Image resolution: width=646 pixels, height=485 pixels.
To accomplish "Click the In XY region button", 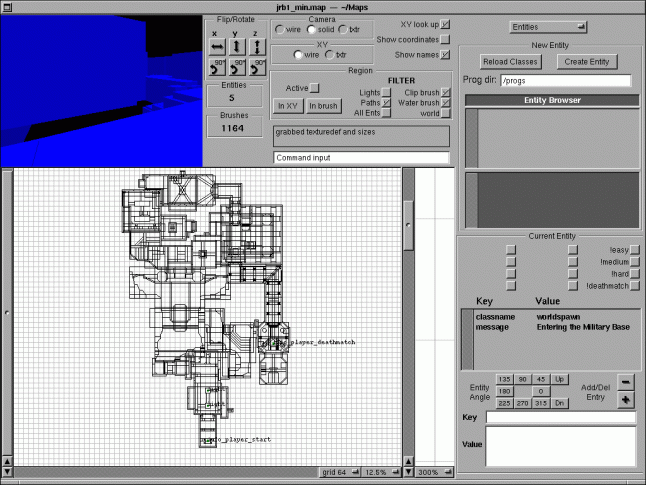I will pyautogui.click(x=288, y=106).
